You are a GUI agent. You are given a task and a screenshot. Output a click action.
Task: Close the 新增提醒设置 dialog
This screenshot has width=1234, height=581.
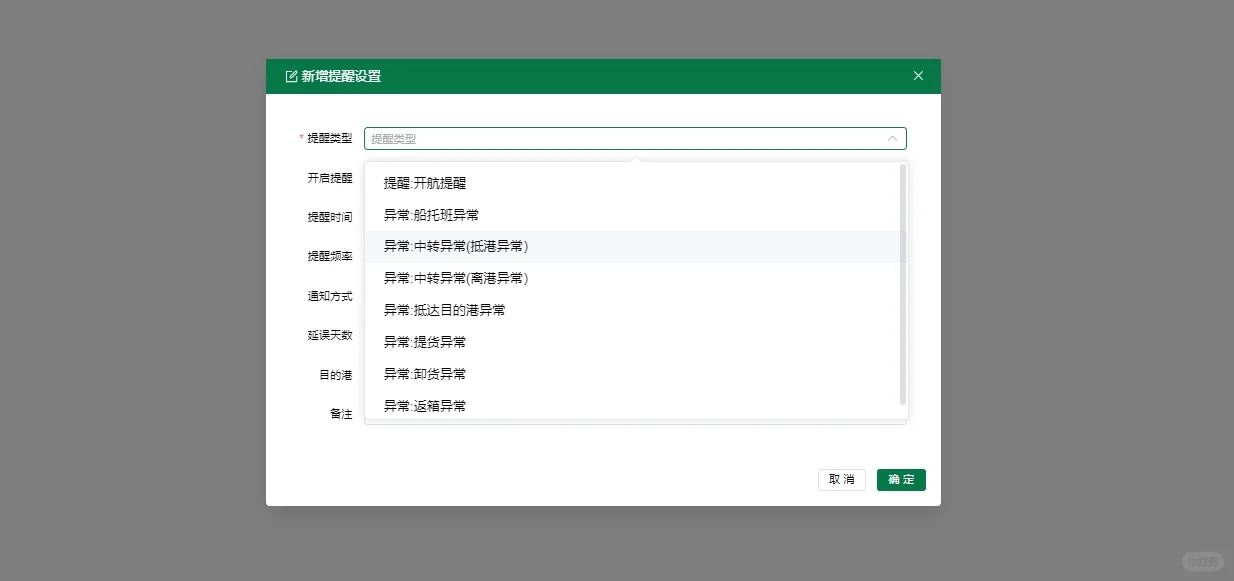tap(918, 75)
